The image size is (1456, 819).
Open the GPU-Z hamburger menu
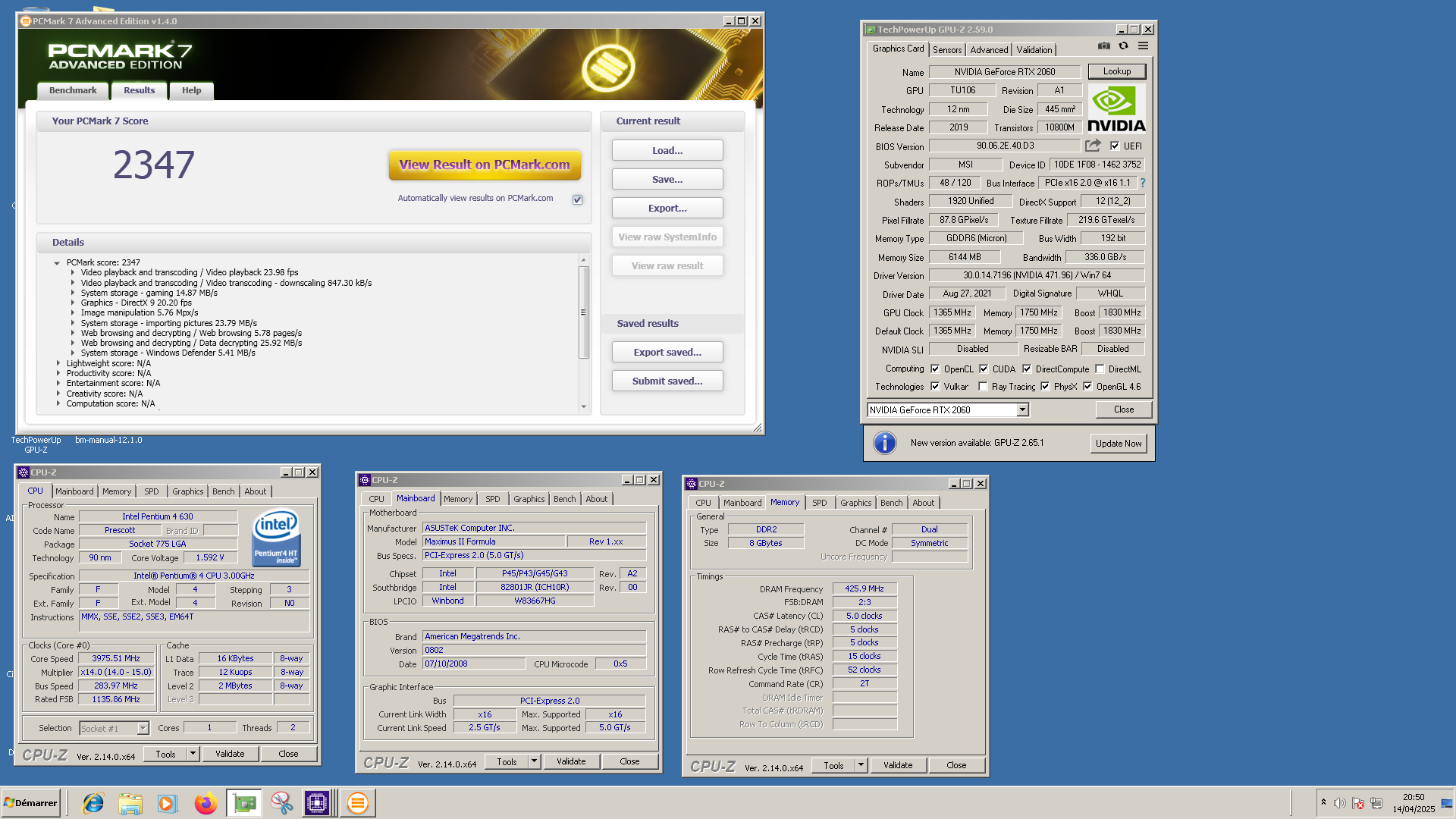(1143, 46)
